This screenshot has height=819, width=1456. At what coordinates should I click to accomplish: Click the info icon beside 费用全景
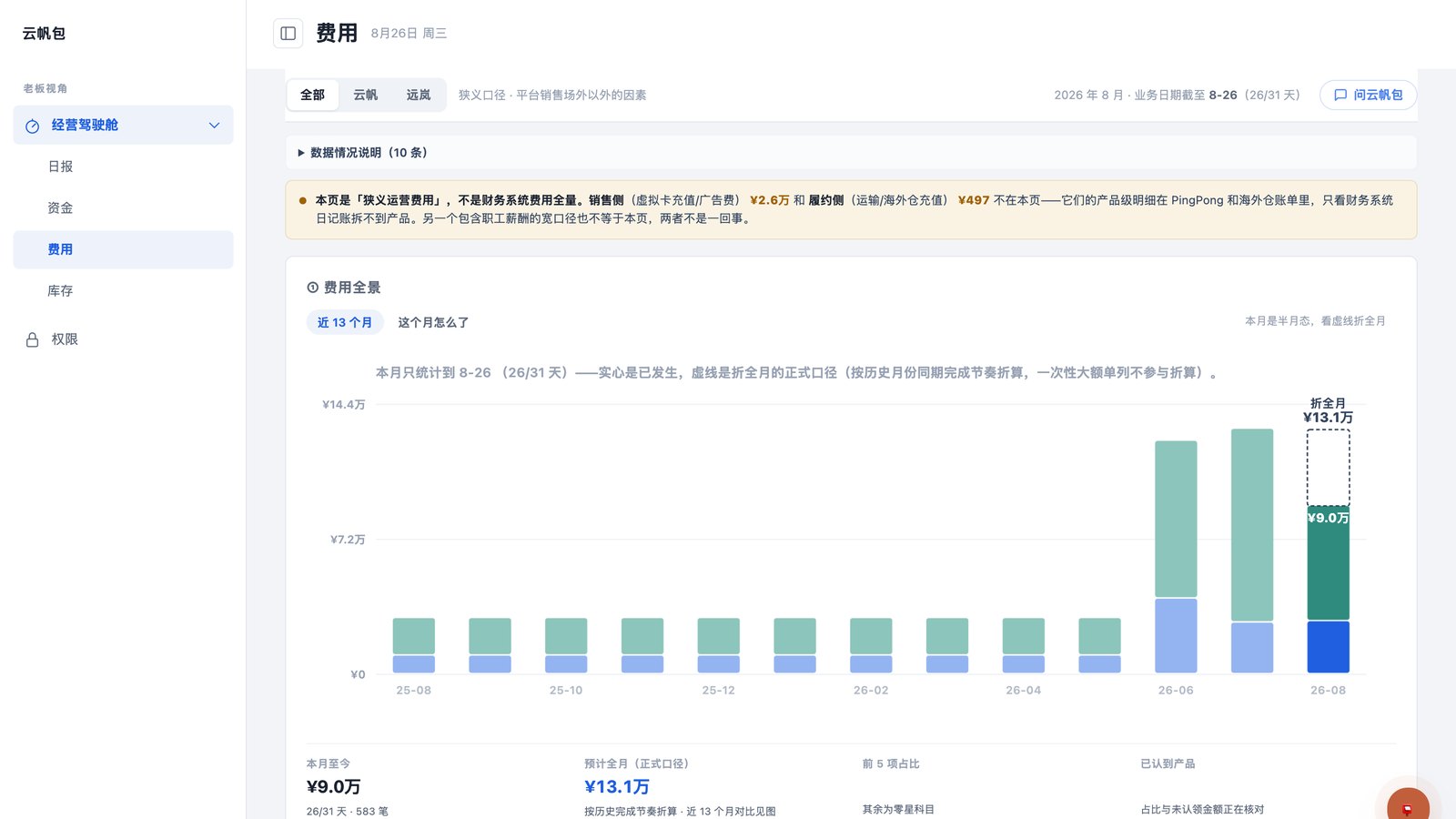coord(312,288)
